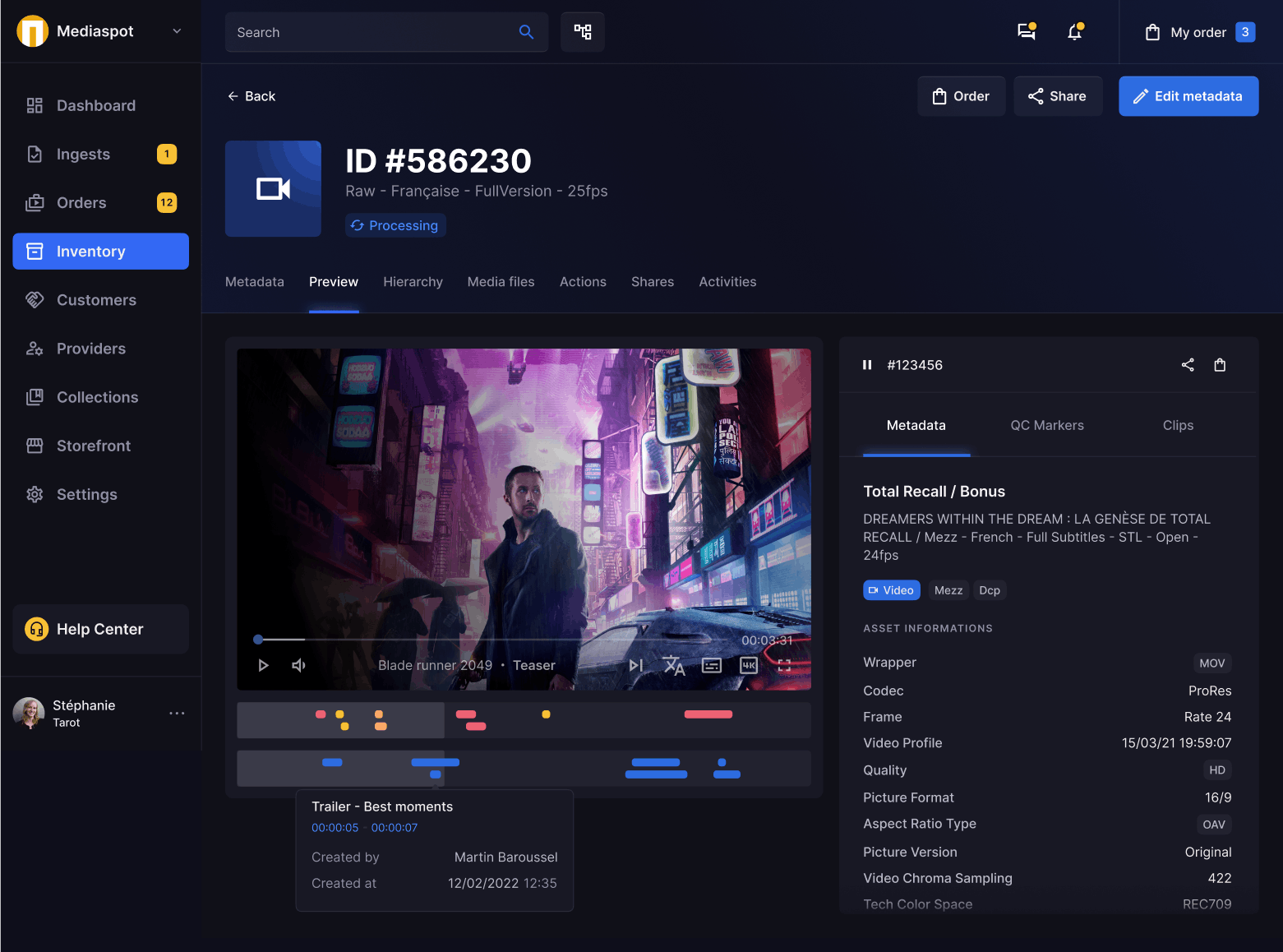Switch to the Media files tab
1283x952 pixels.
(501, 282)
